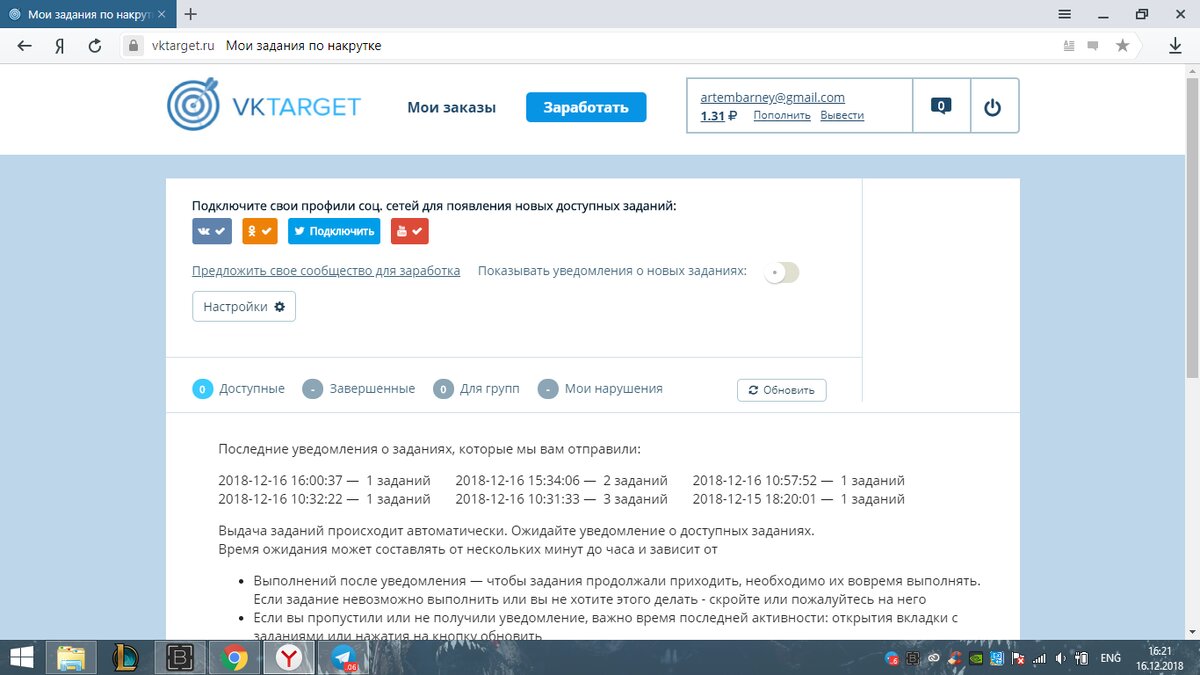The width and height of the screenshot is (1200, 675).
Task: Toggle new task notifications switch
Action: tap(781, 273)
